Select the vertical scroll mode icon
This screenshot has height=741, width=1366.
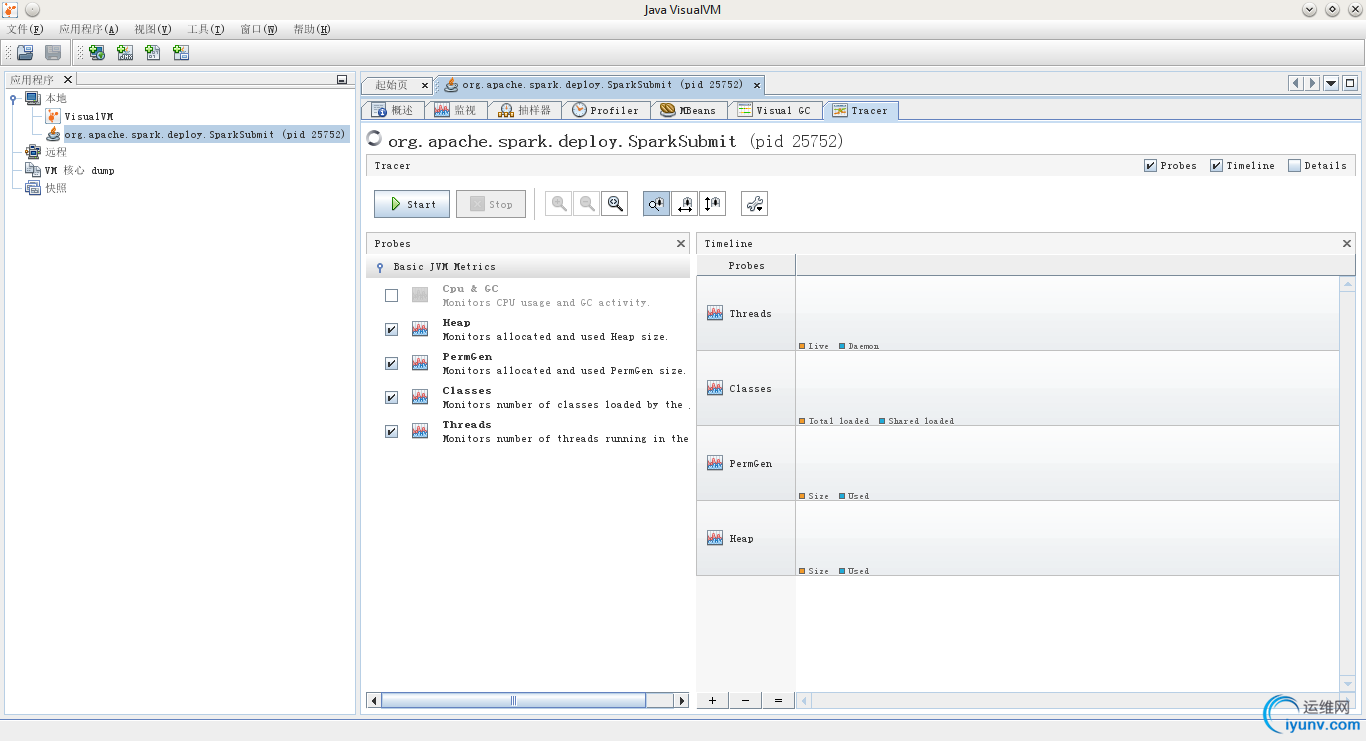pos(712,204)
